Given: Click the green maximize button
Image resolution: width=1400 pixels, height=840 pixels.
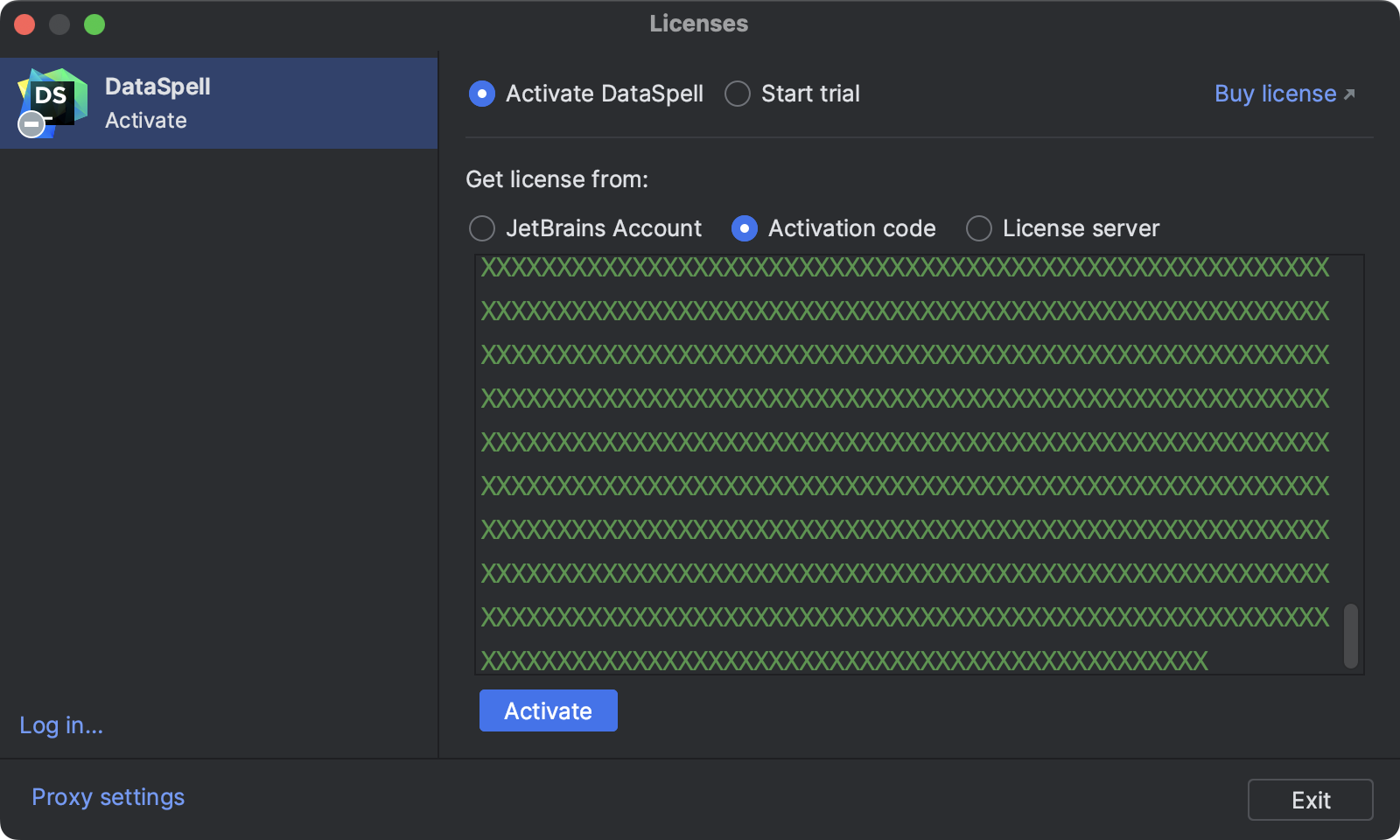Looking at the screenshot, I should click(x=94, y=24).
